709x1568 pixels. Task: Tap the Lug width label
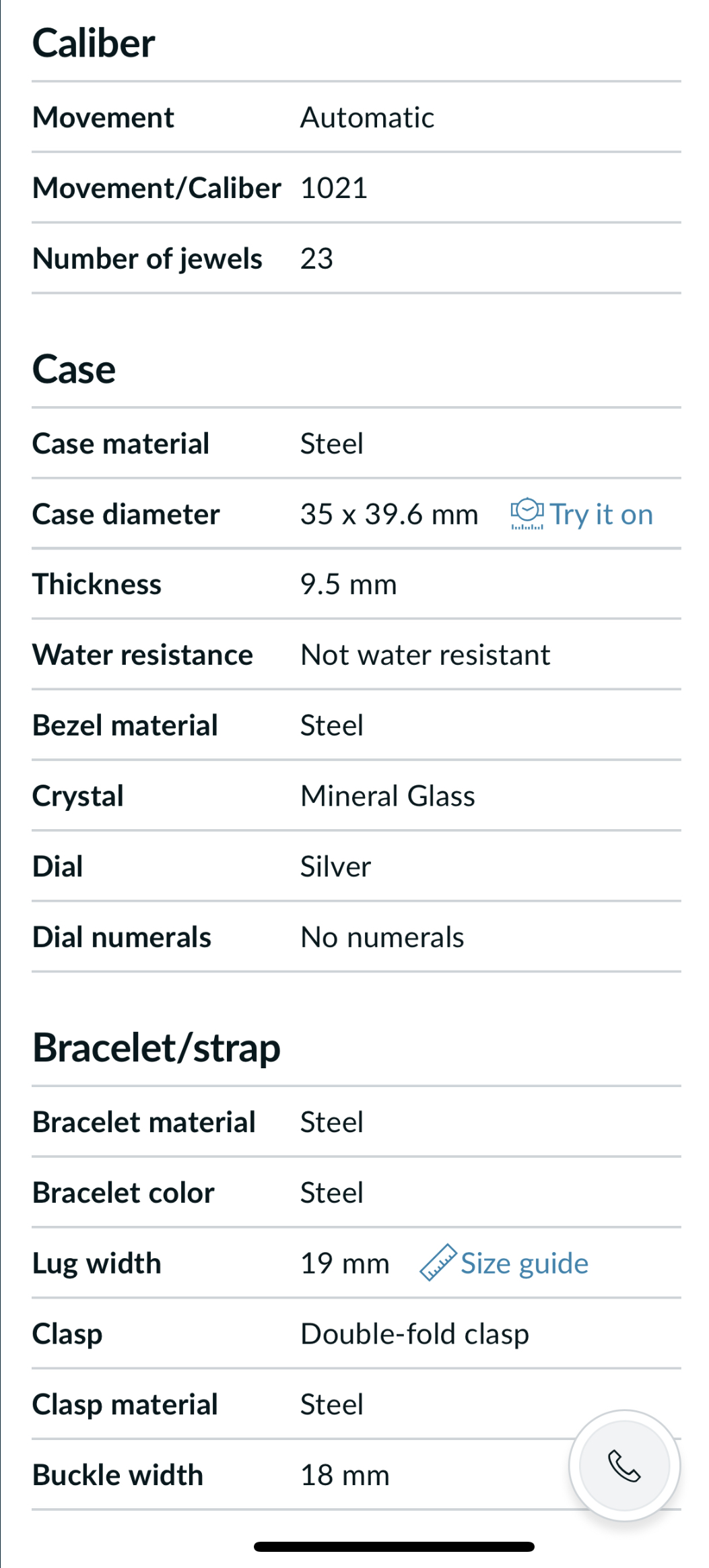click(x=97, y=1264)
